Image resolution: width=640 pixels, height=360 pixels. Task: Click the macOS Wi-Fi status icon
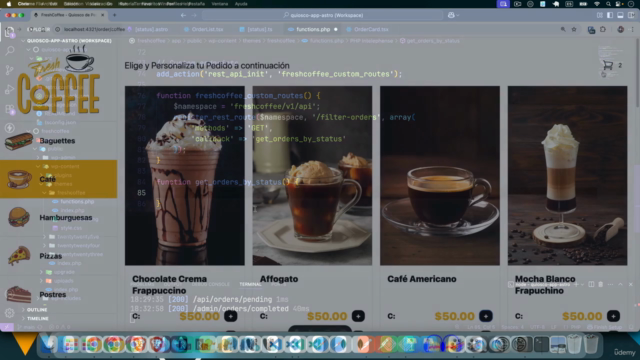[x=597, y=4]
